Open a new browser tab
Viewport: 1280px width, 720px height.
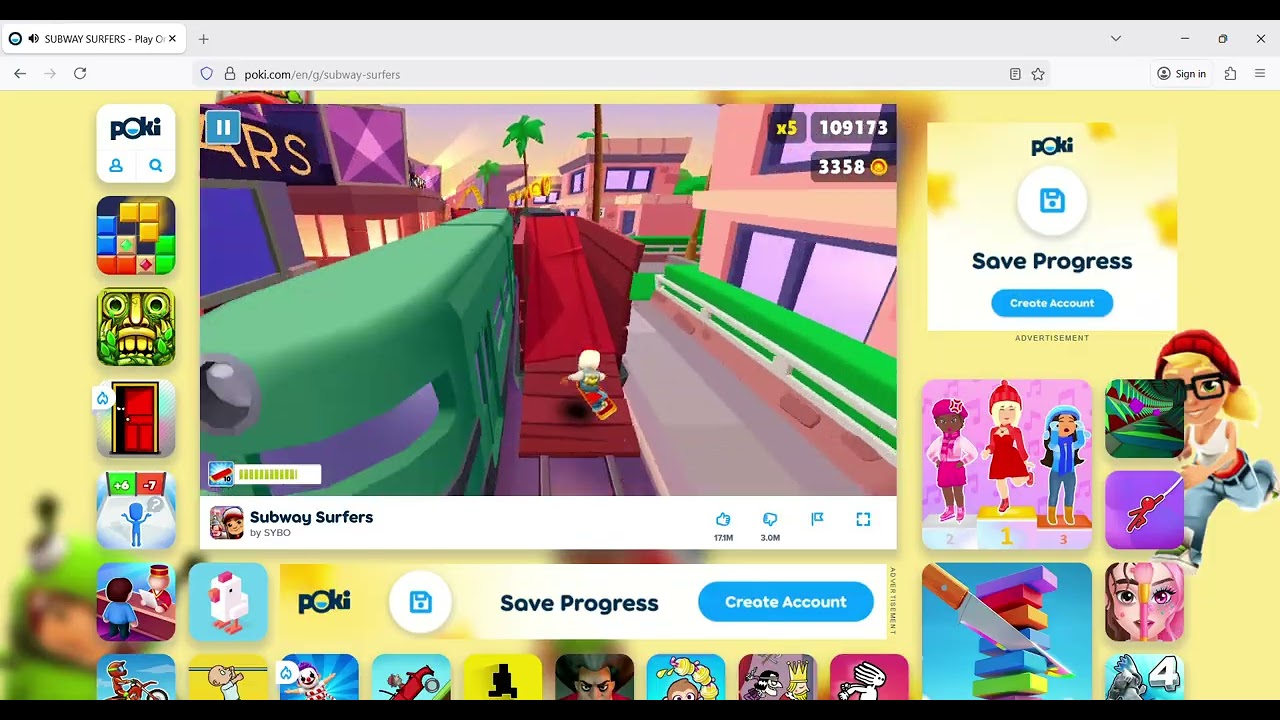pyautogui.click(x=203, y=39)
